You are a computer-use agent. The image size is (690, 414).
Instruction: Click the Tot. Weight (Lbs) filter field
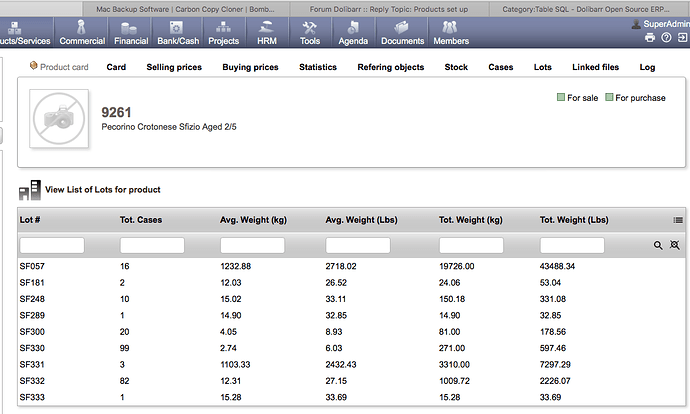[x=572, y=245]
